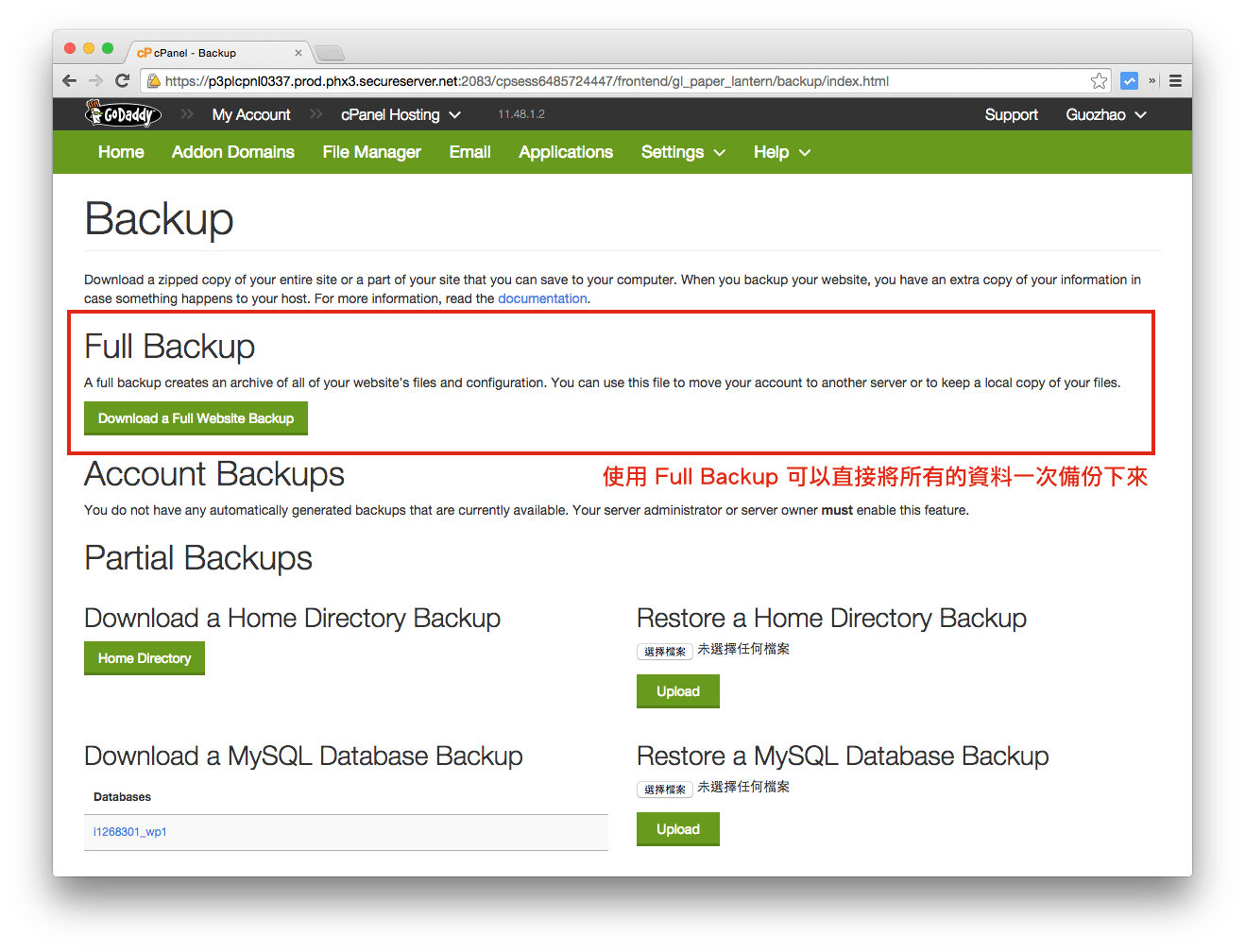Click the GoDaddy logo
The height and width of the screenshot is (952, 1245).
[x=122, y=113]
